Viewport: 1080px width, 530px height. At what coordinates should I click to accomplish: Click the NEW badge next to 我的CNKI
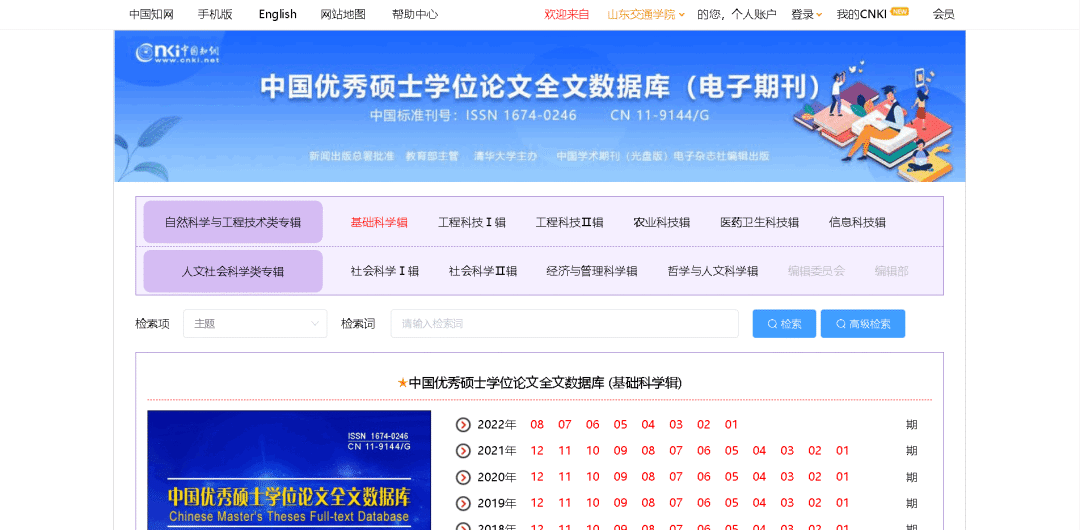point(900,11)
